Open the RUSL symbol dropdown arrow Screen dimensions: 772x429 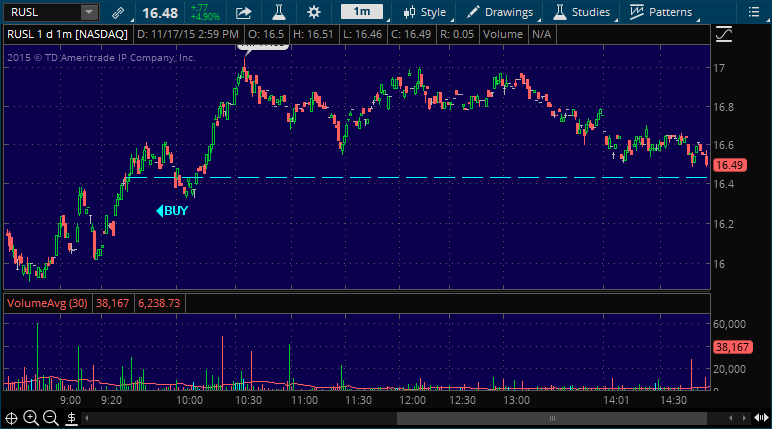pyautogui.click(x=89, y=12)
